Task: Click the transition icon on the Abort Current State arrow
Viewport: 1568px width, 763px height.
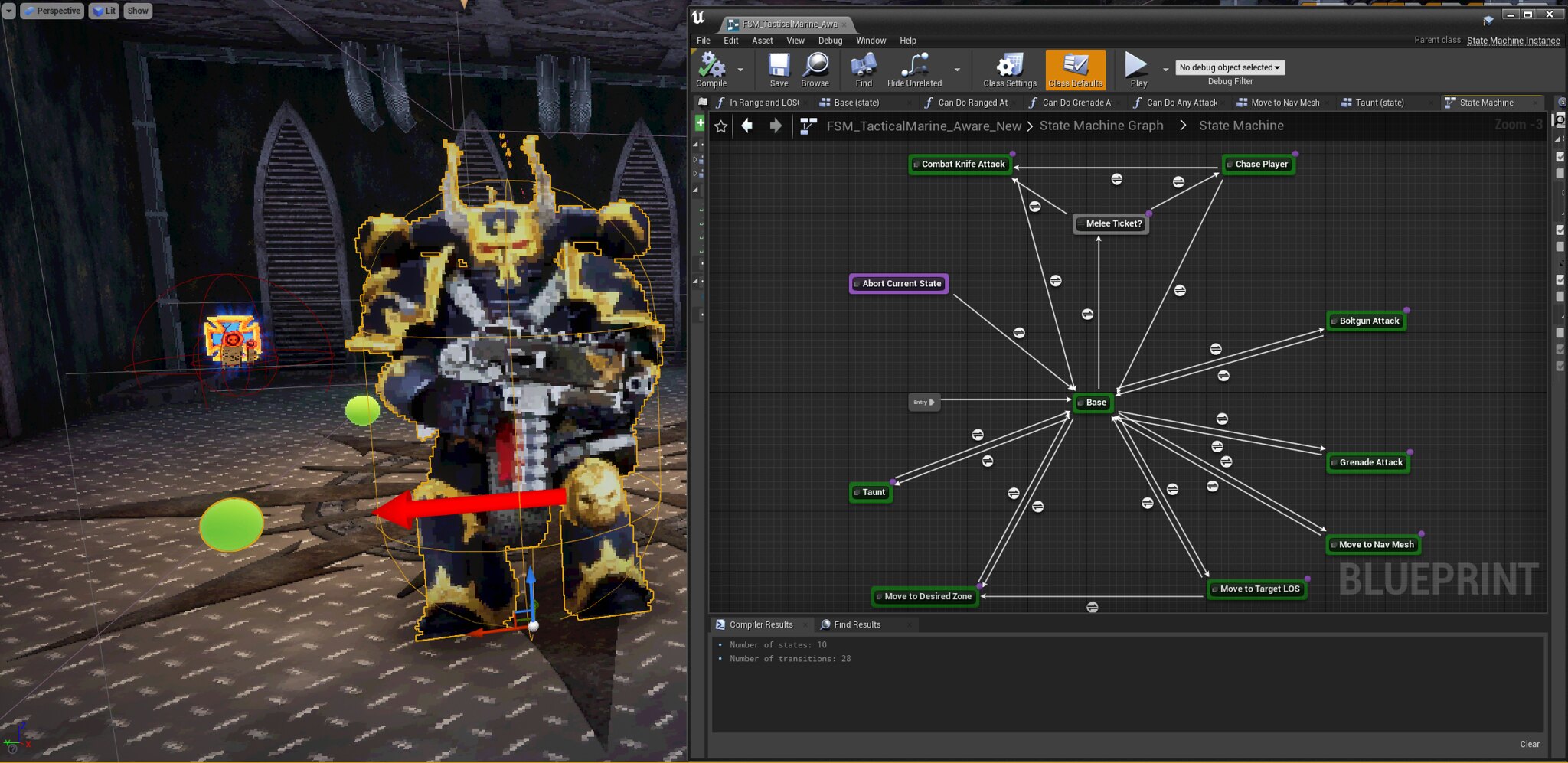Action: pyautogui.click(x=1019, y=333)
